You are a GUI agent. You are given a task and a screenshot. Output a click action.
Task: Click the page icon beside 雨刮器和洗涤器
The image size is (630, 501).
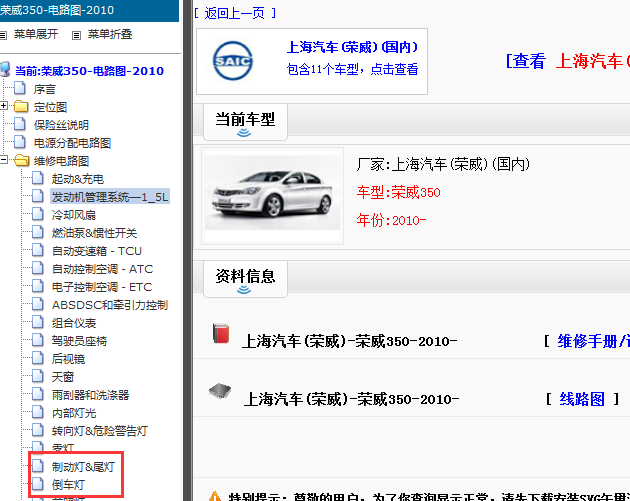[x=38, y=394]
